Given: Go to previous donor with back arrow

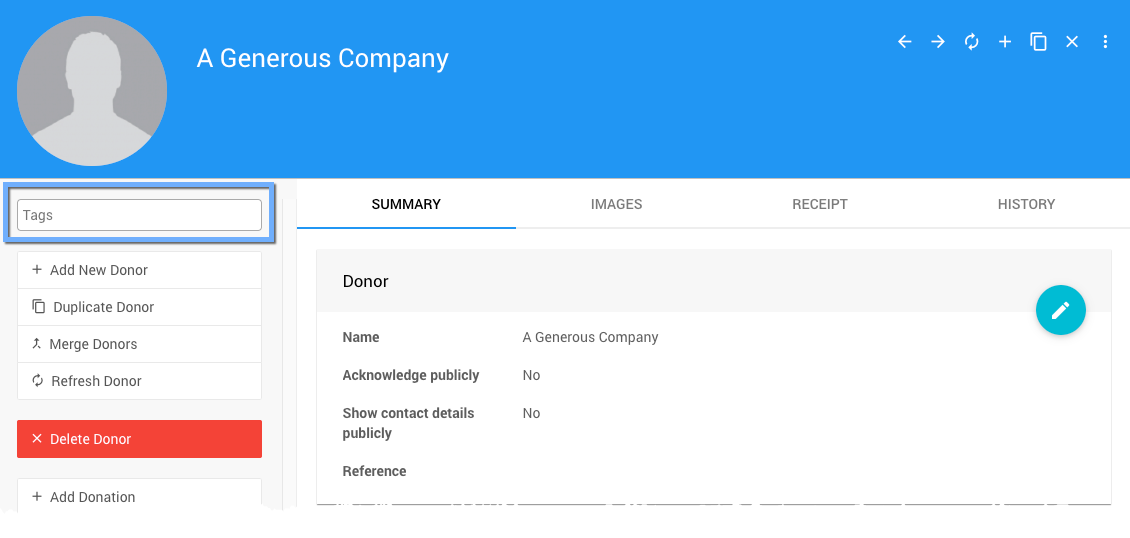Looking at the screenshot, I should tap(905, 42).
